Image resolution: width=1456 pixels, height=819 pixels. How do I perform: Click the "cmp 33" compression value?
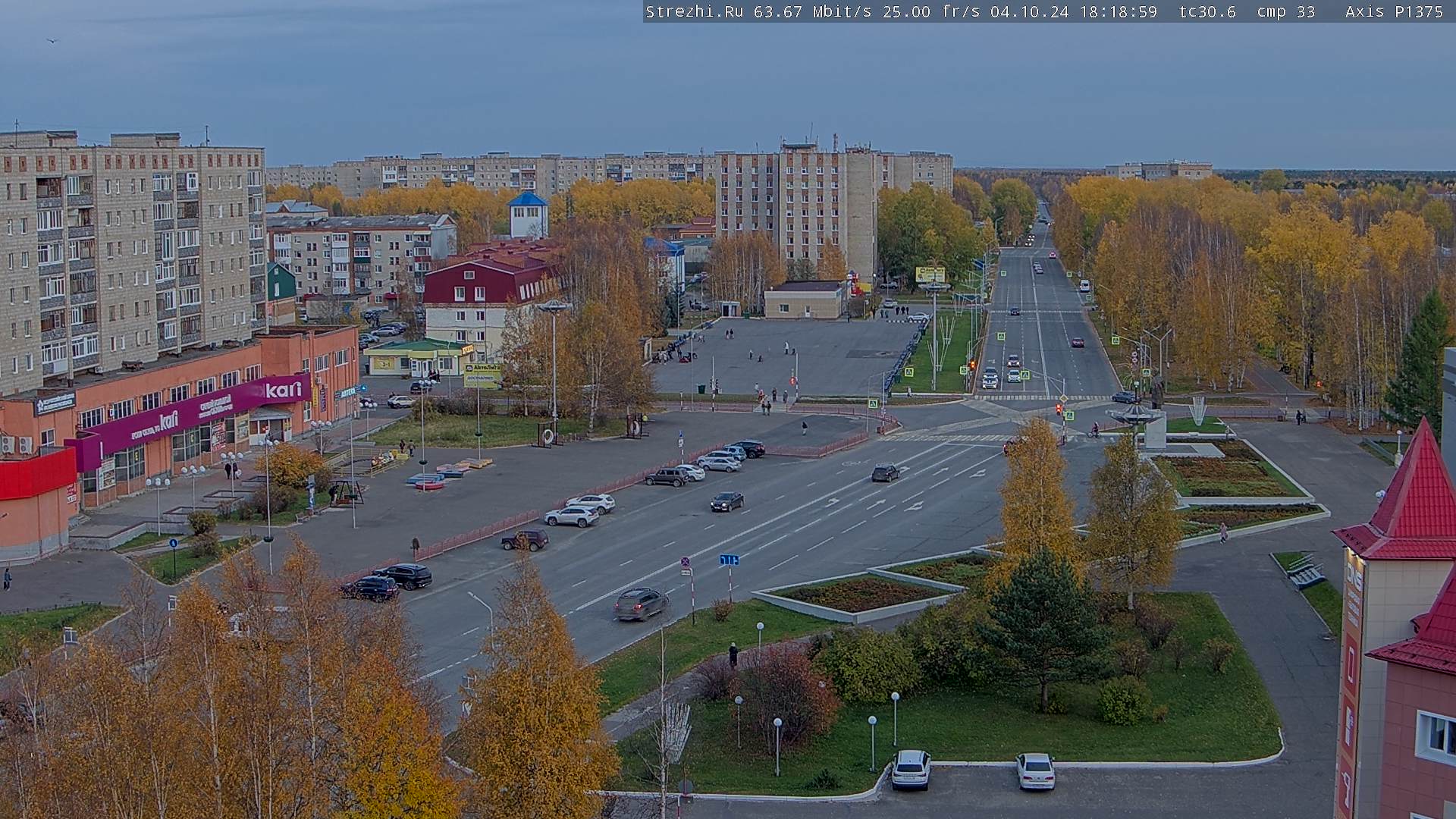coord(1285,11)
